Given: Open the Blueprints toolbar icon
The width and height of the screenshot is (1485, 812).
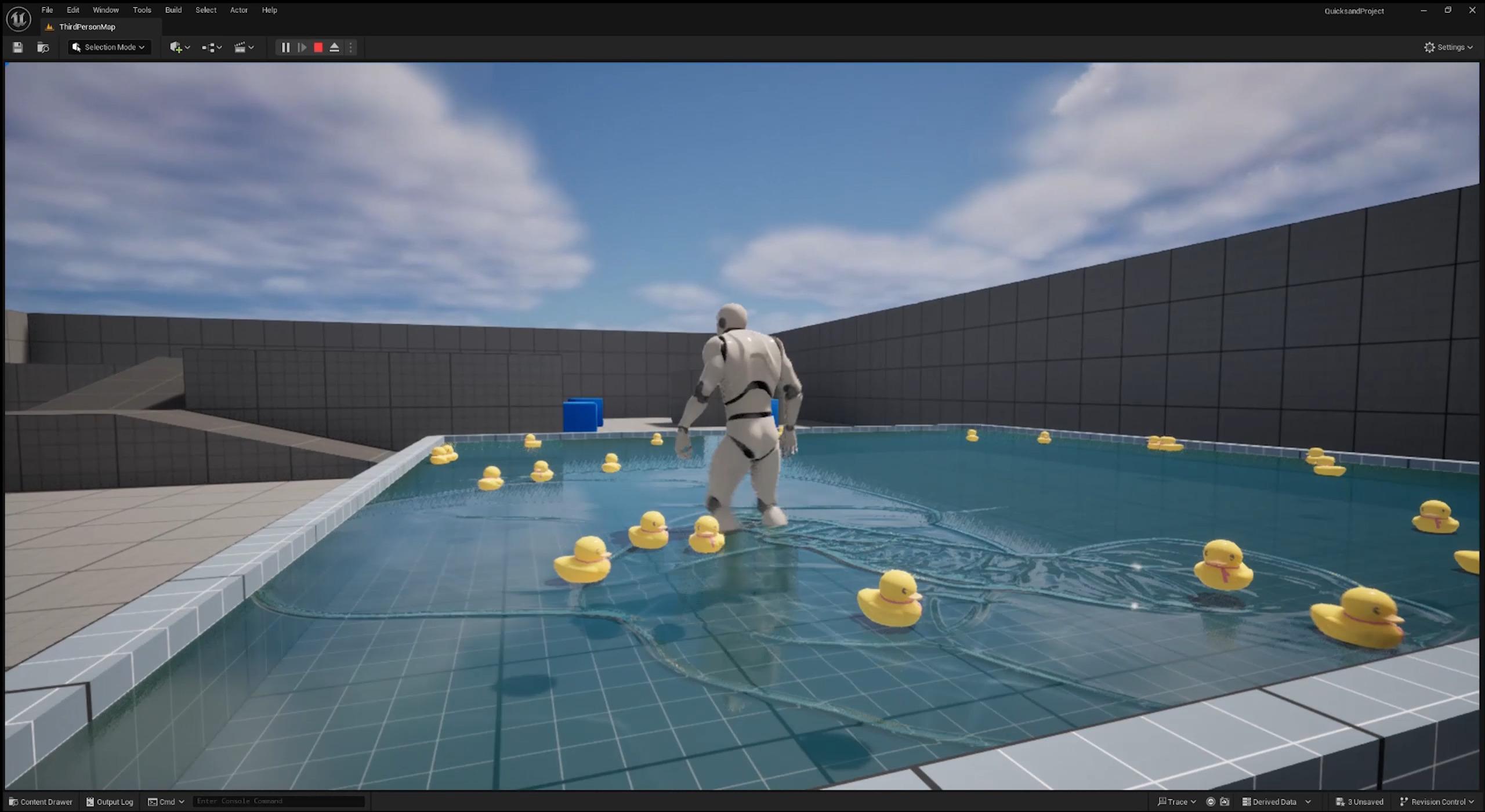Looking at the screenshot, I should (209, 48).
